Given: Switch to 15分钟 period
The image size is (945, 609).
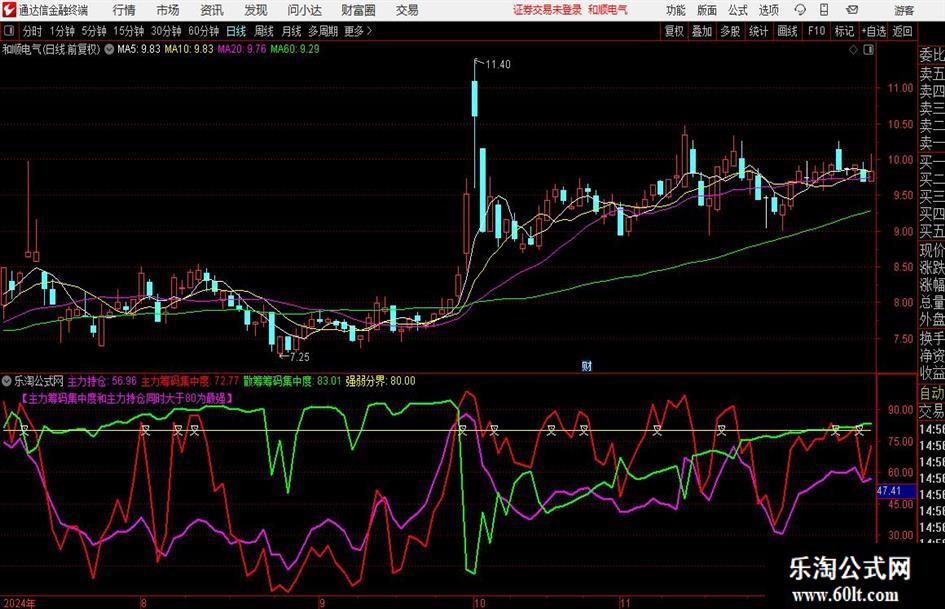Looking at the screenshot, I should click(x=128, y=31).
